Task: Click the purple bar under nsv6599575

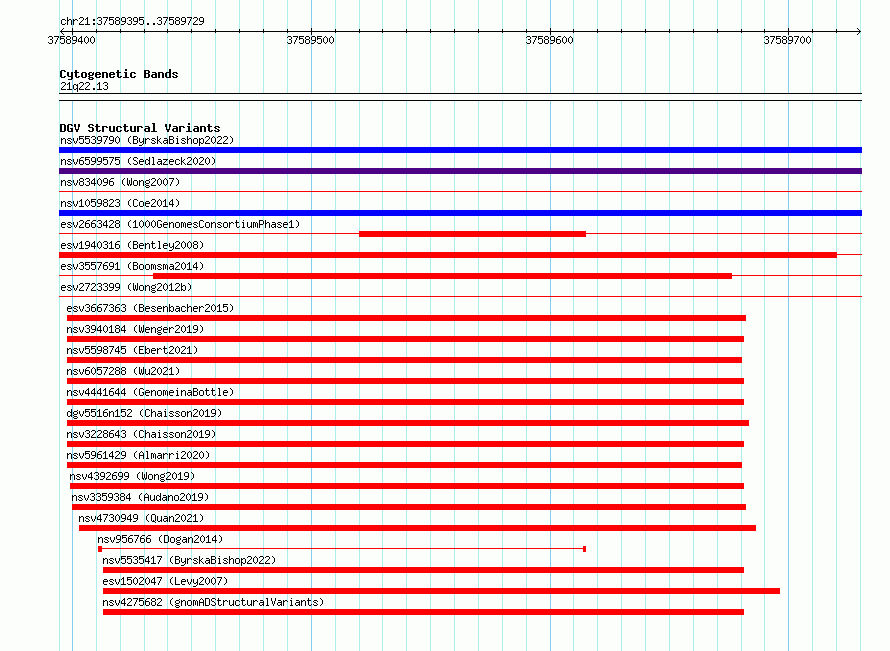Action: click(x=460, y=171)
